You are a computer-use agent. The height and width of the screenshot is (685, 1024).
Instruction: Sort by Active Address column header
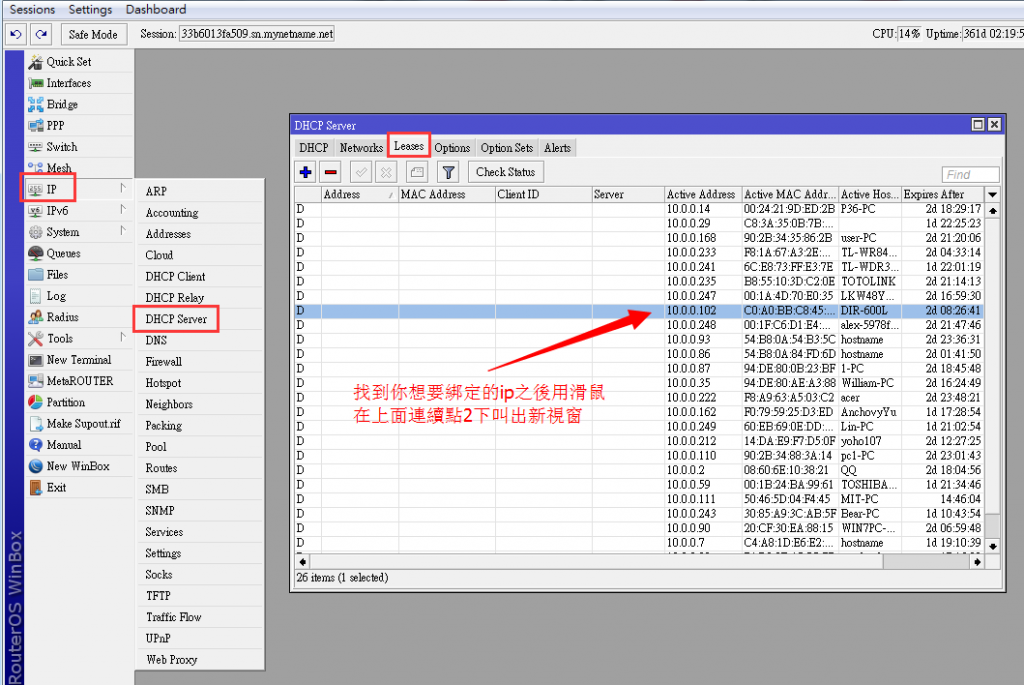(701, 194)
